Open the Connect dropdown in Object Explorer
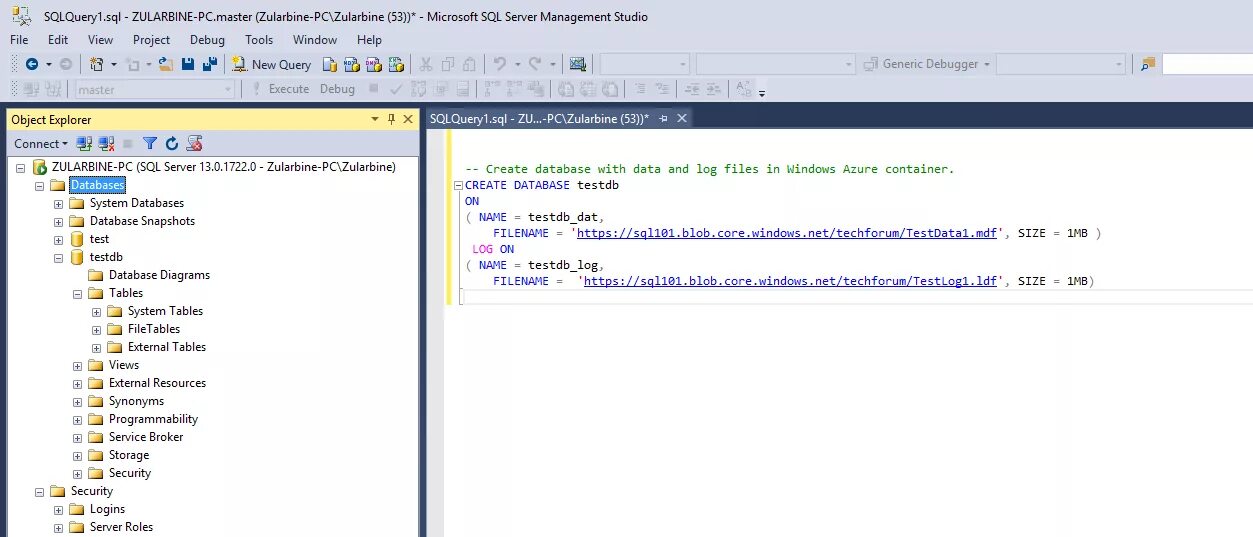 [41, 143]
